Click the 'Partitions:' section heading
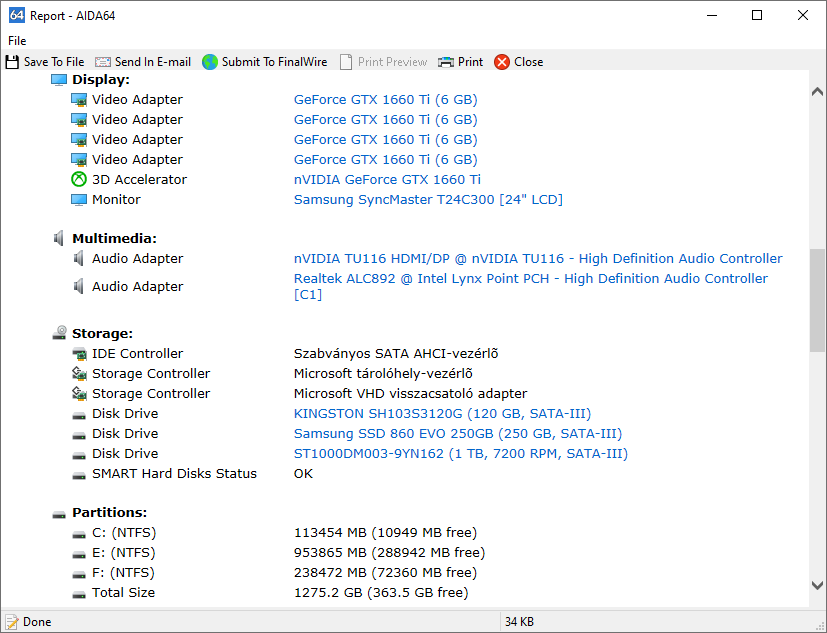 coord(110,513)
